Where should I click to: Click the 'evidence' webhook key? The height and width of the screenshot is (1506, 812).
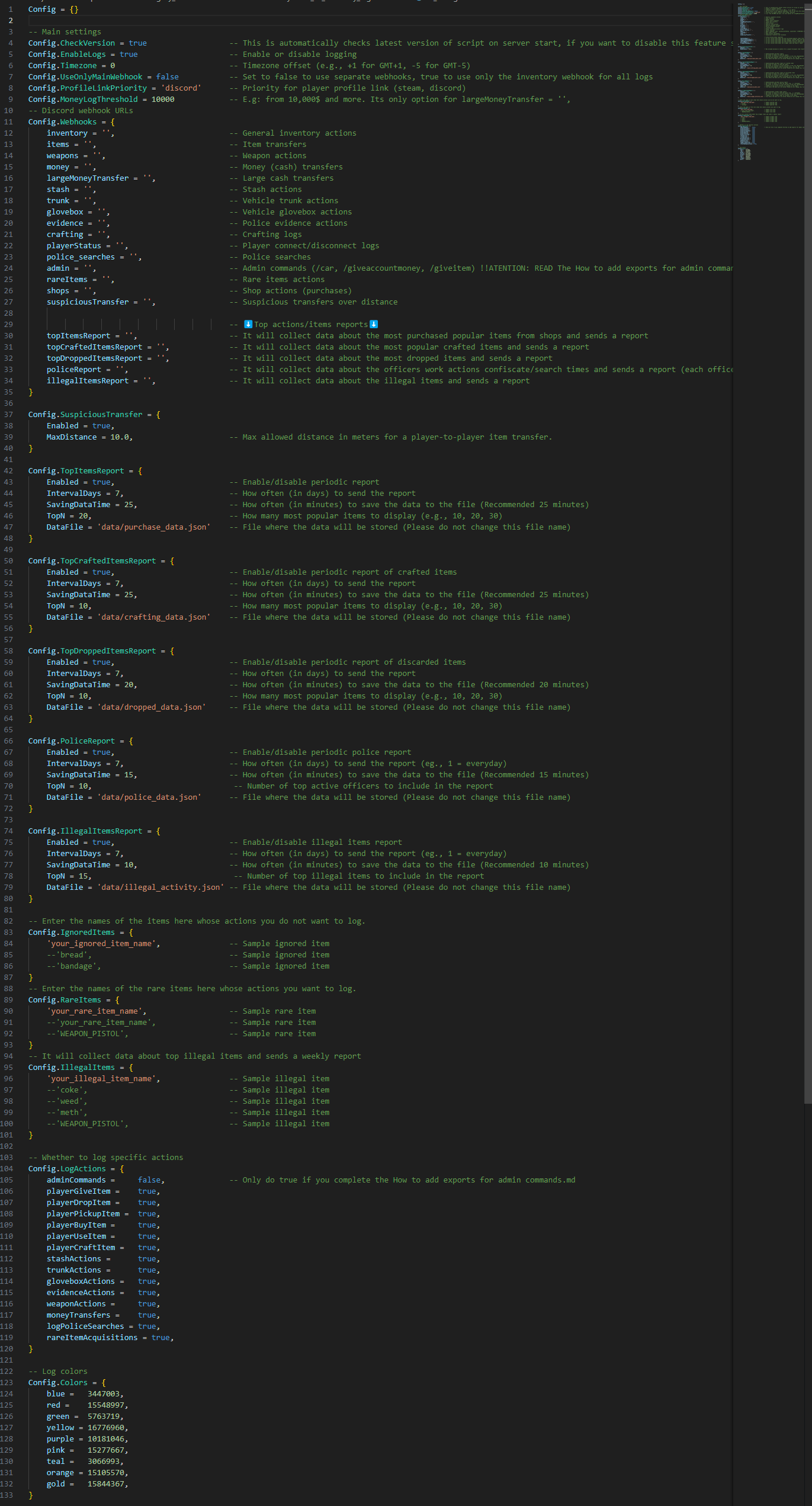coord(65,223)
